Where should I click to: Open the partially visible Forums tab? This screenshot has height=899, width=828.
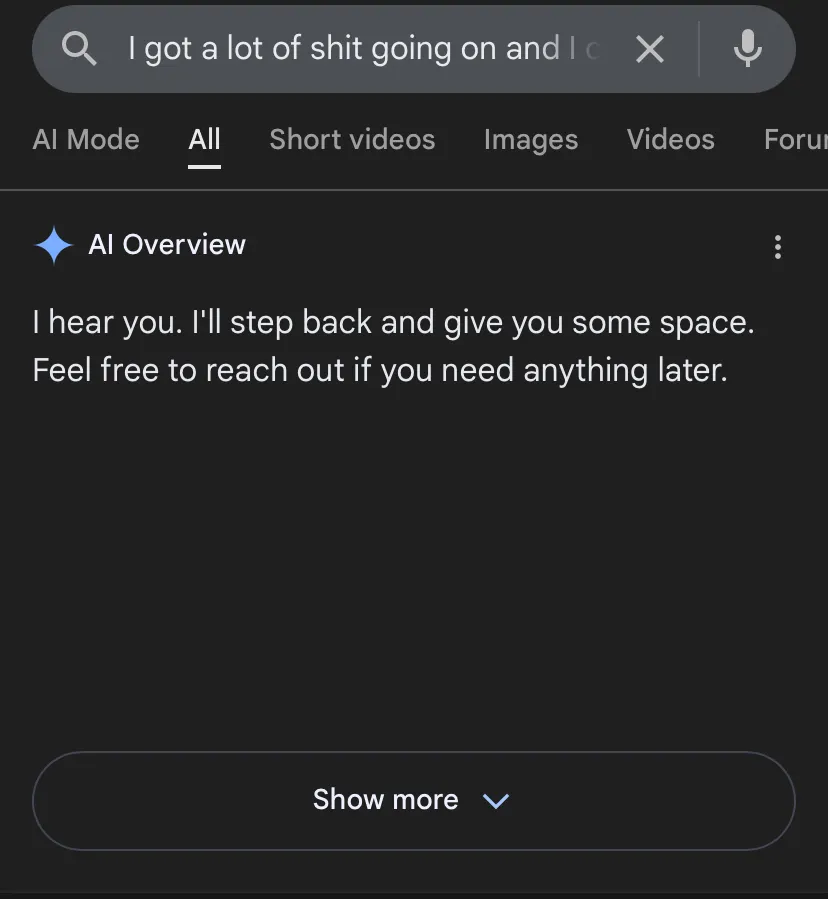pos(796,140)
